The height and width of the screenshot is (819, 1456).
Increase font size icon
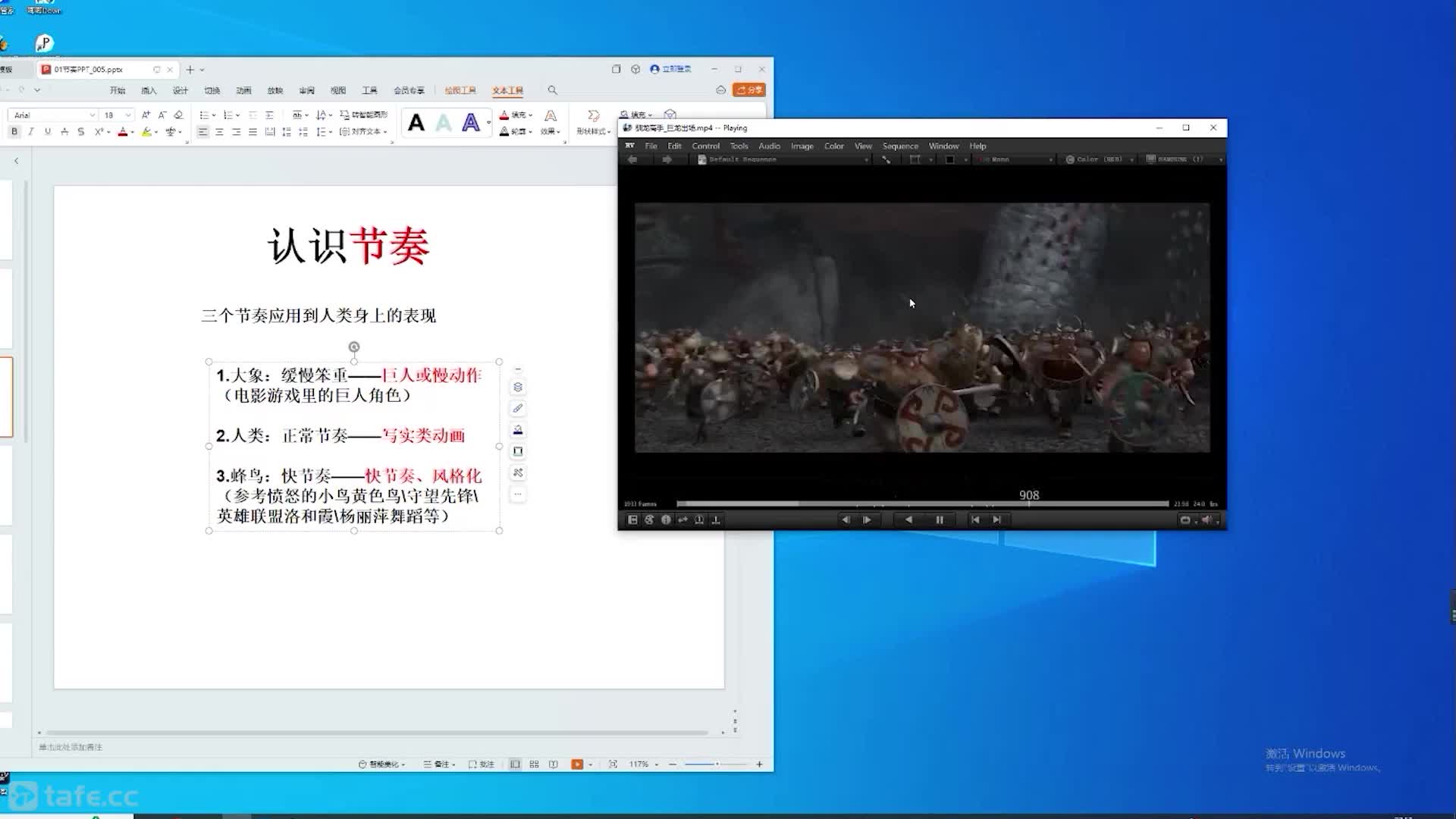(x=146, y=115)
